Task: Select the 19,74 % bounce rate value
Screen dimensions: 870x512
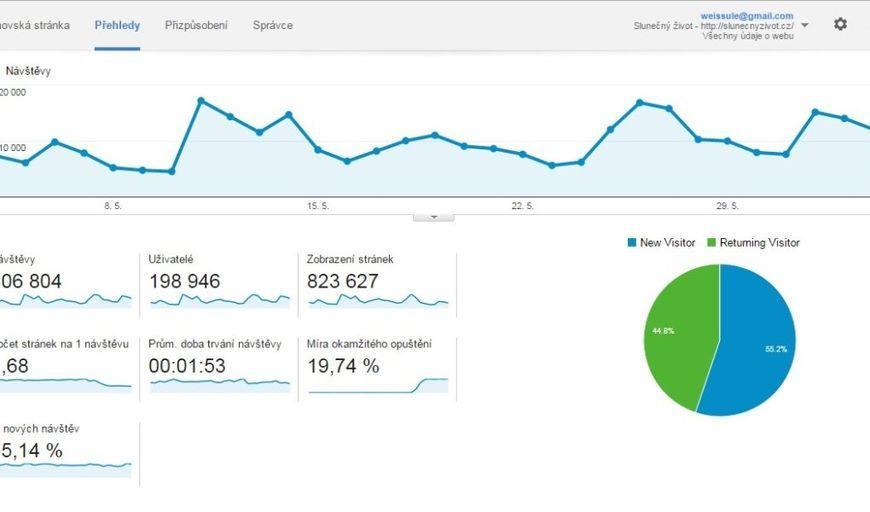Action: click(x=344, y=366)
